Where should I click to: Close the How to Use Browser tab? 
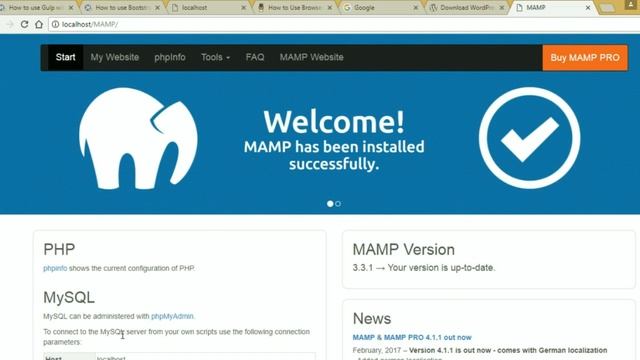tap(329, 8)
